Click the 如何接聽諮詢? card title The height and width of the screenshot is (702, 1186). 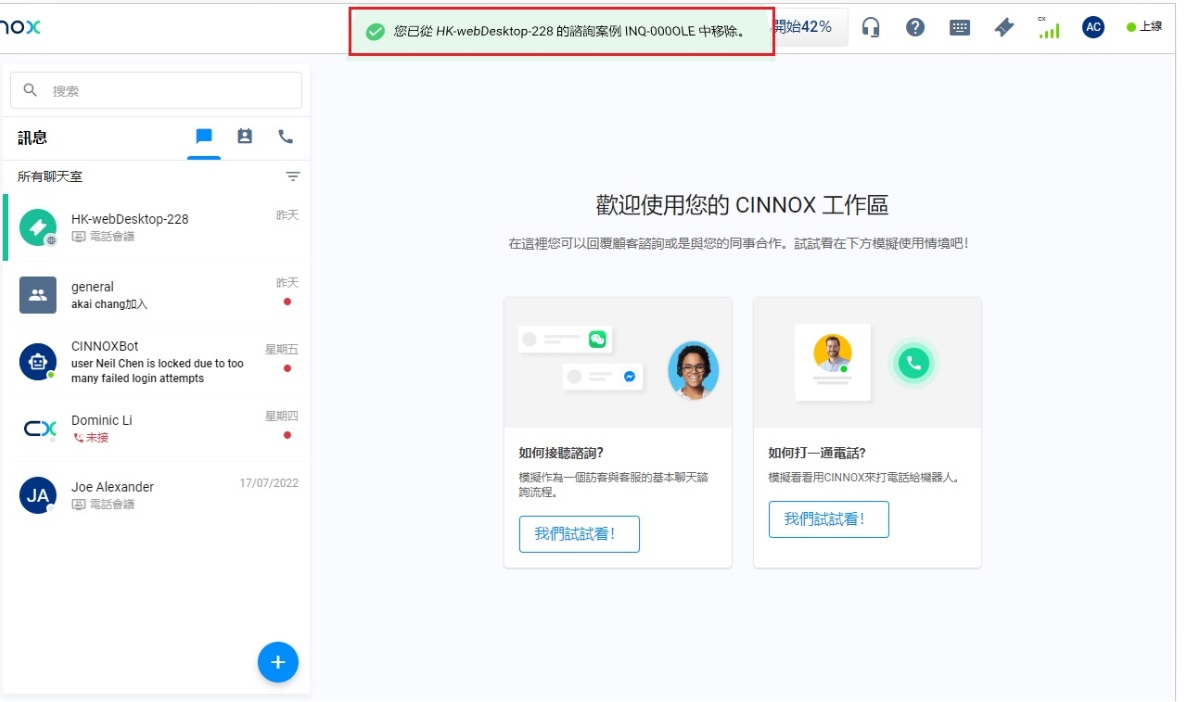pos(560,452)
